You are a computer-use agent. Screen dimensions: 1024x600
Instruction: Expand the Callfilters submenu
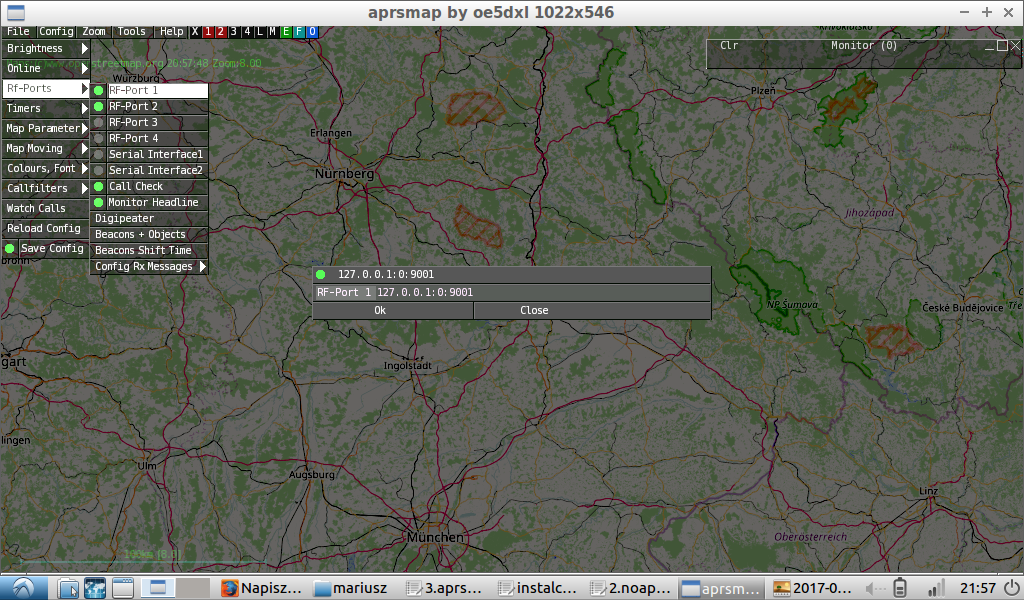coord(46,188)
